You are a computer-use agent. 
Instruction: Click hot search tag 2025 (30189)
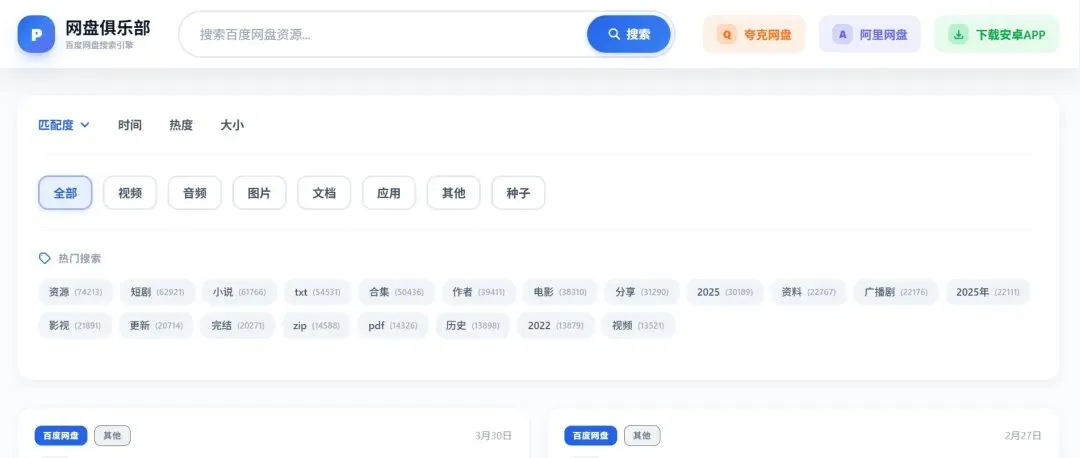[x=725, y=292]
